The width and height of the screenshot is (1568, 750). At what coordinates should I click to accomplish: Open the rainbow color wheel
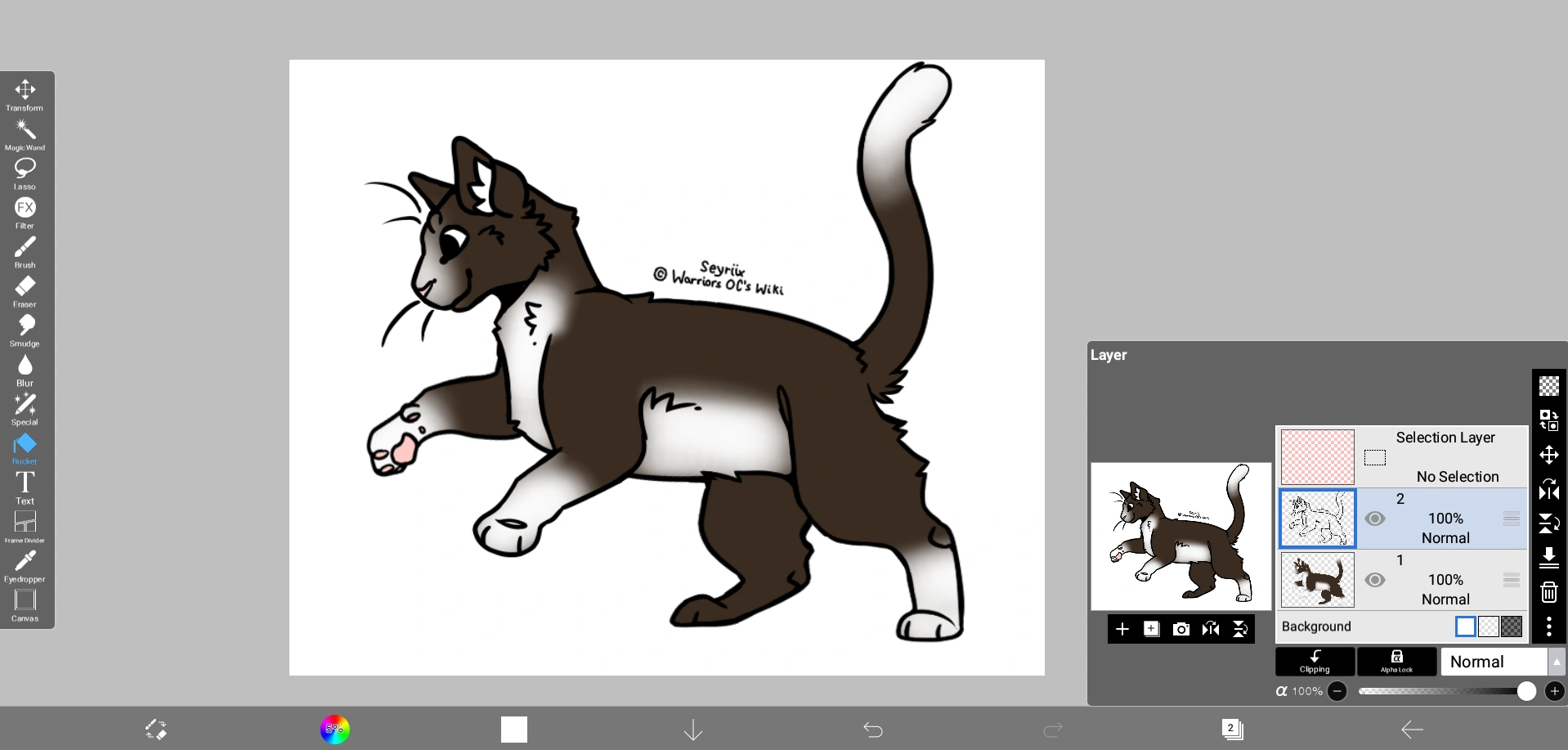[335, 730]
